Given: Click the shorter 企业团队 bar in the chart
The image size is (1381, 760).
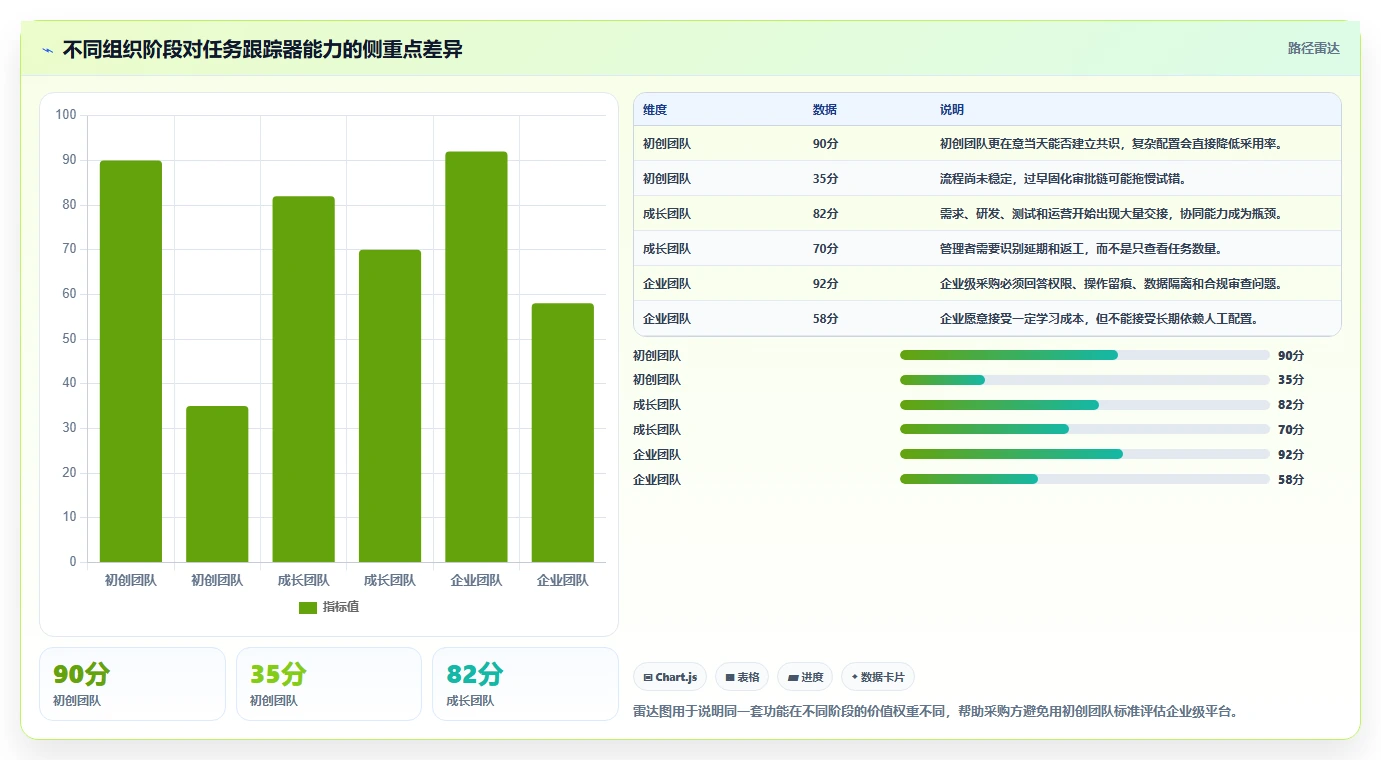Looking at the screenshot, I should click(563, 433).
